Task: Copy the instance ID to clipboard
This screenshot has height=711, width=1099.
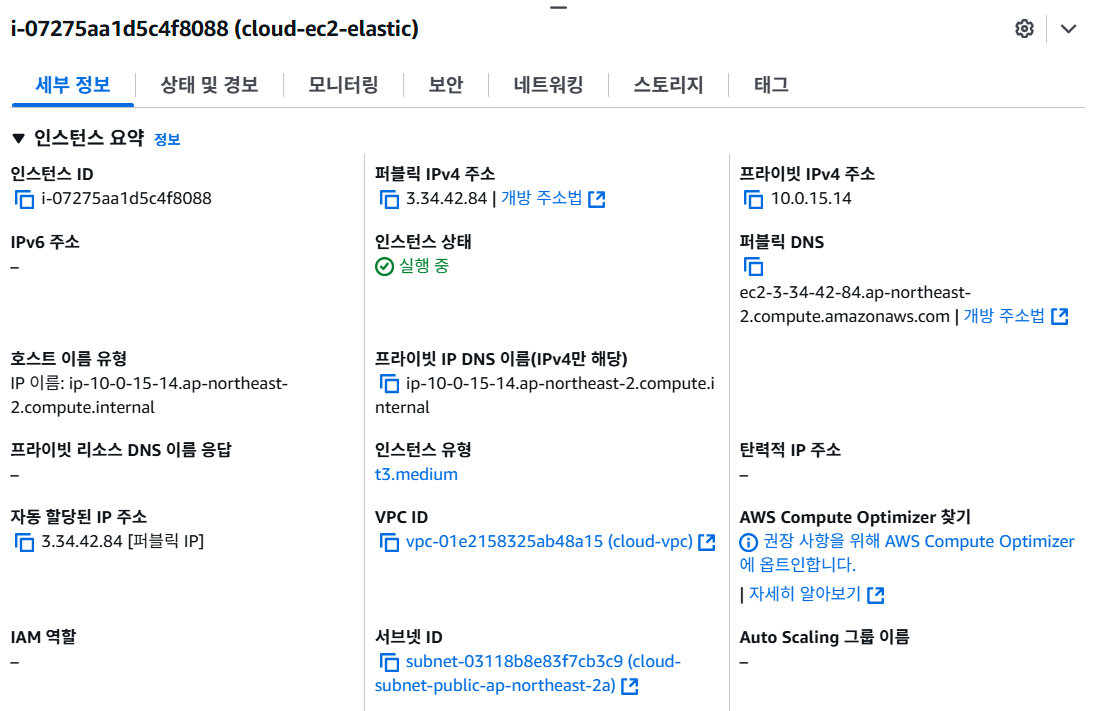Action: point(25,199)
